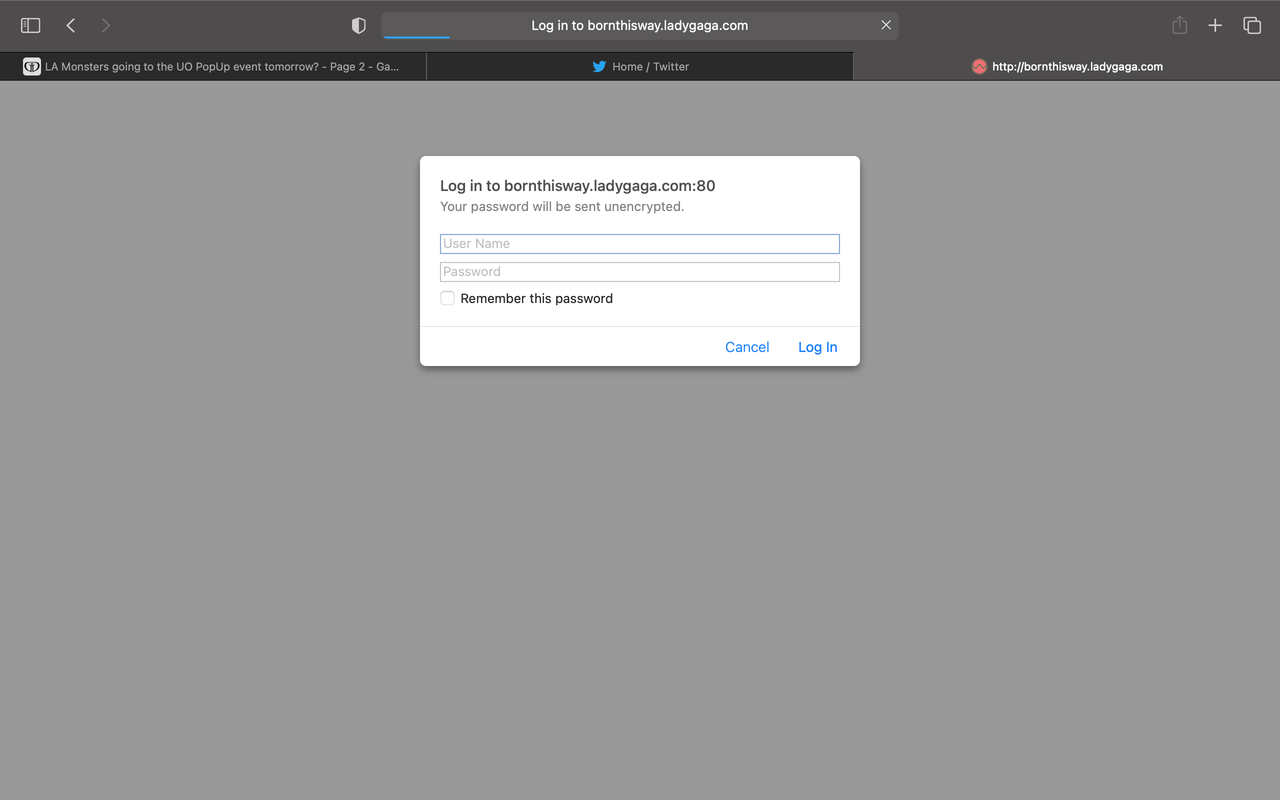
Task: Click the LA Monsters tab favicon
Action: pyautogui.click(x=32, y=66)
